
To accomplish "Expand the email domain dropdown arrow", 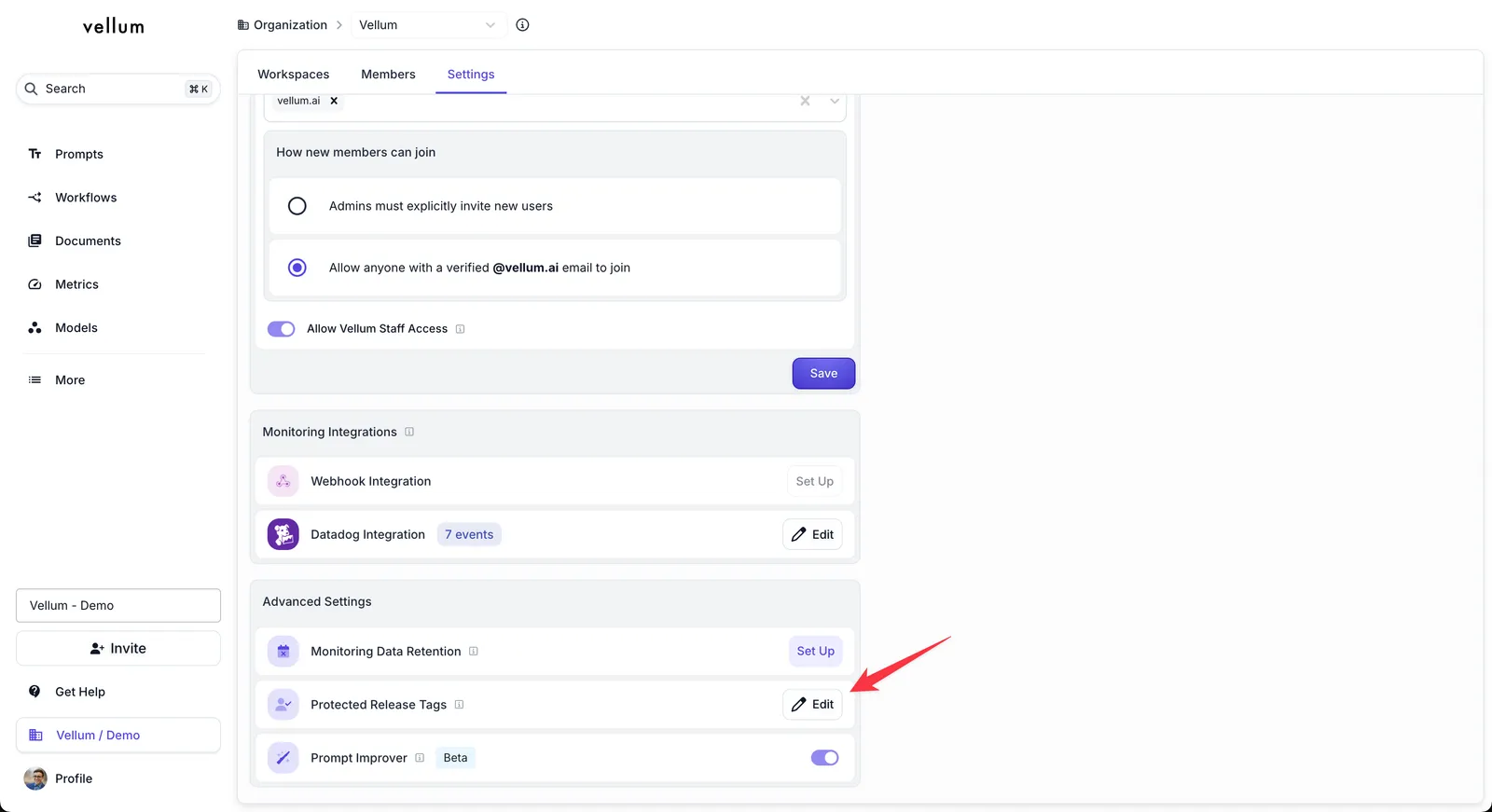I will tap(835, 101).
